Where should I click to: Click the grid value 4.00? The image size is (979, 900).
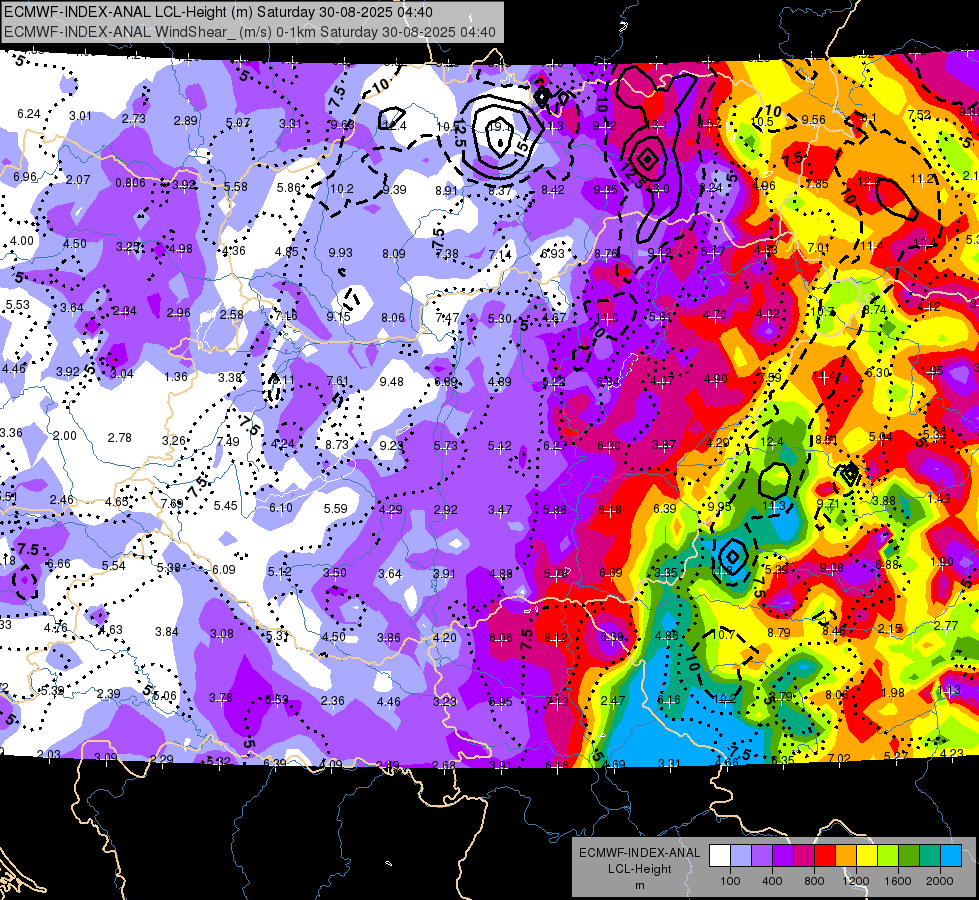[x=22, y=240]
